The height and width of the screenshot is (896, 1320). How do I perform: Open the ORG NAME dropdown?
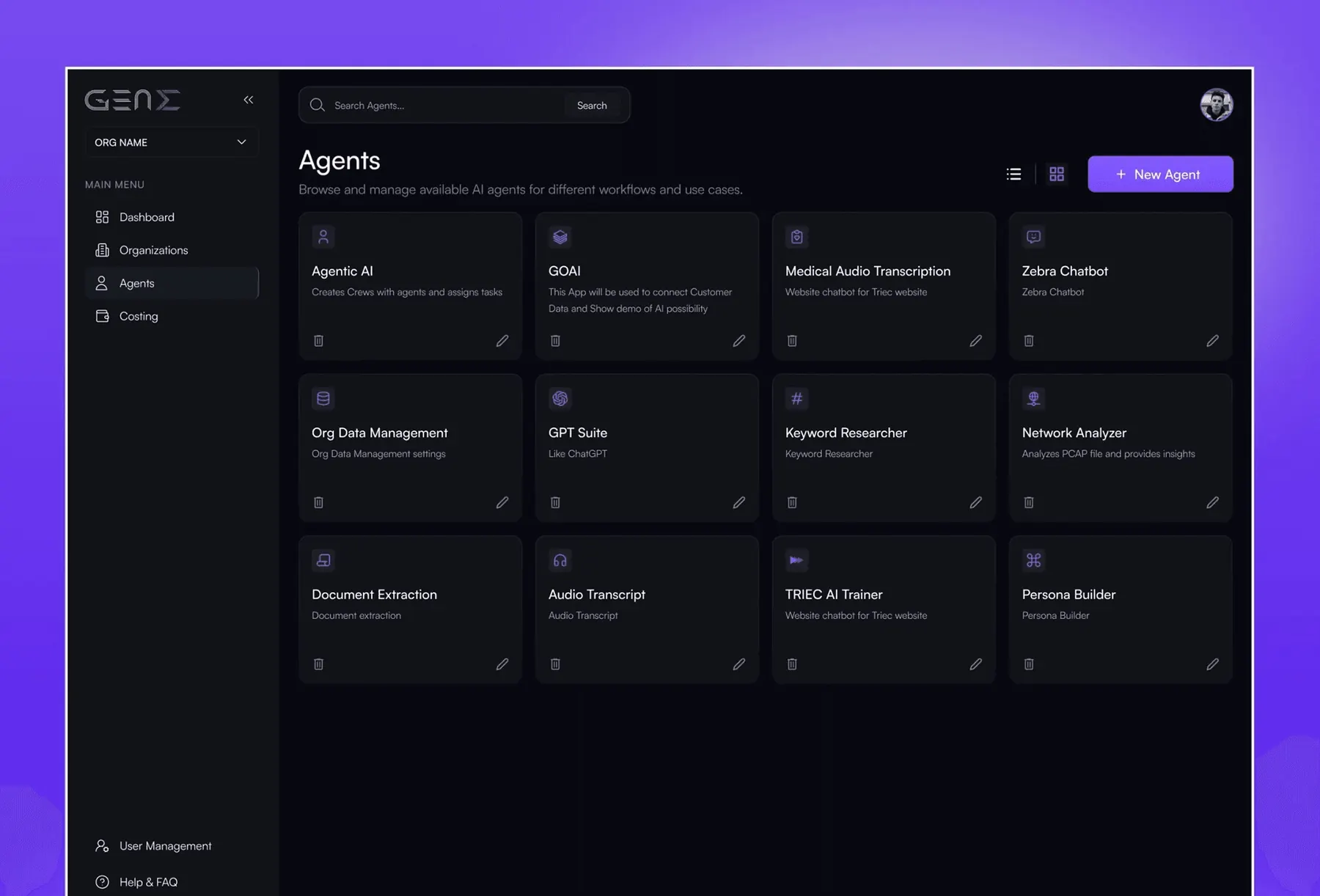(172, 142)
